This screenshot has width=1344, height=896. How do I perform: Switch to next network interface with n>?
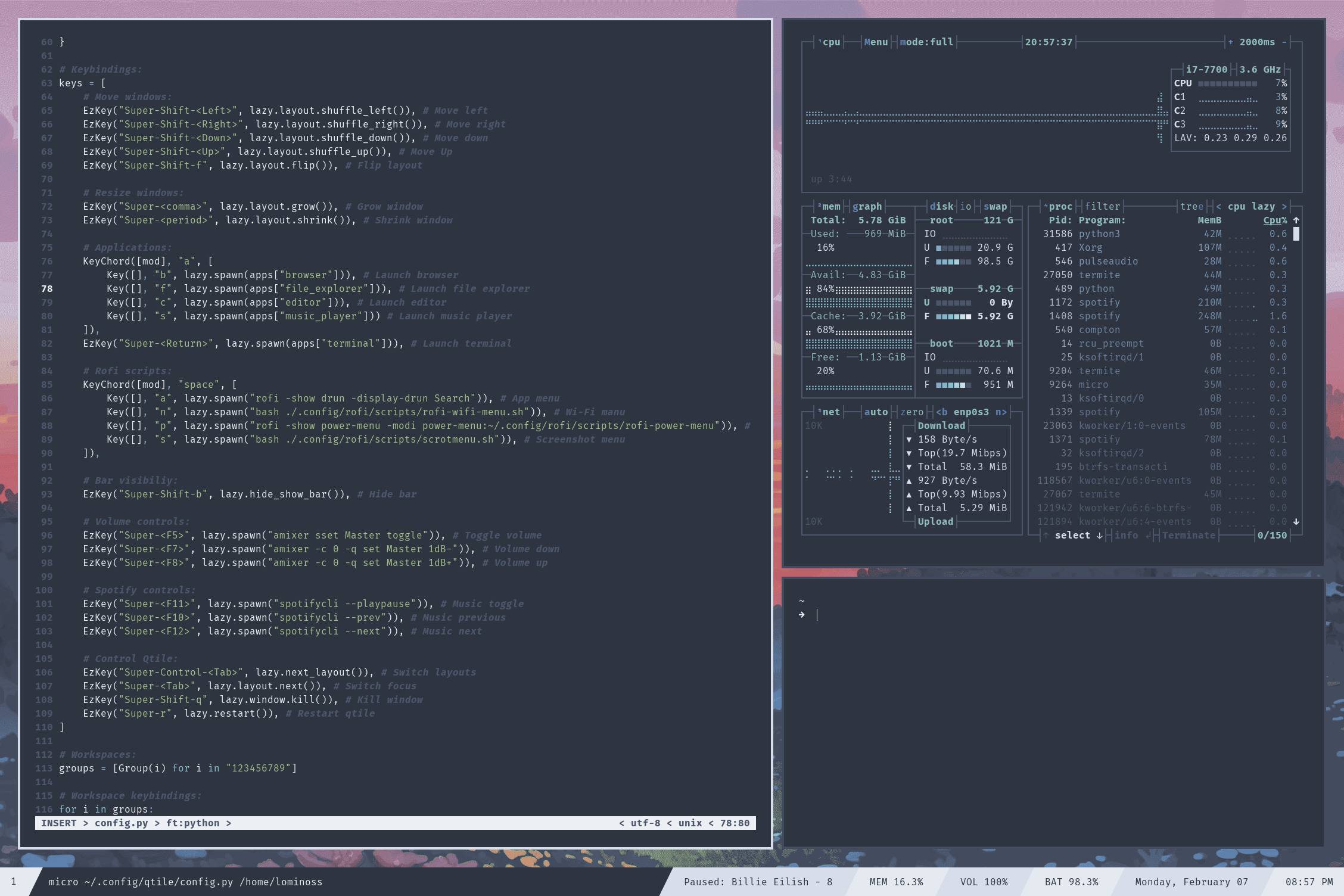pyautogui.click(x=1001, y=412)
